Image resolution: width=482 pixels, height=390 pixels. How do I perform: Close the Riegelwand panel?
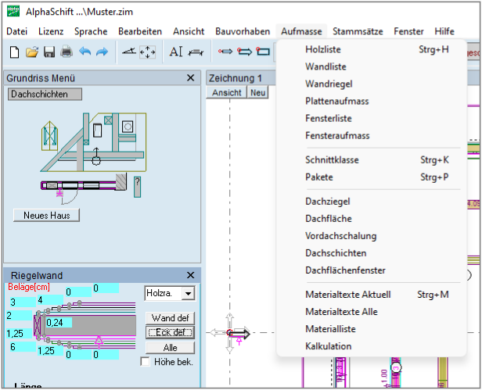190,275
